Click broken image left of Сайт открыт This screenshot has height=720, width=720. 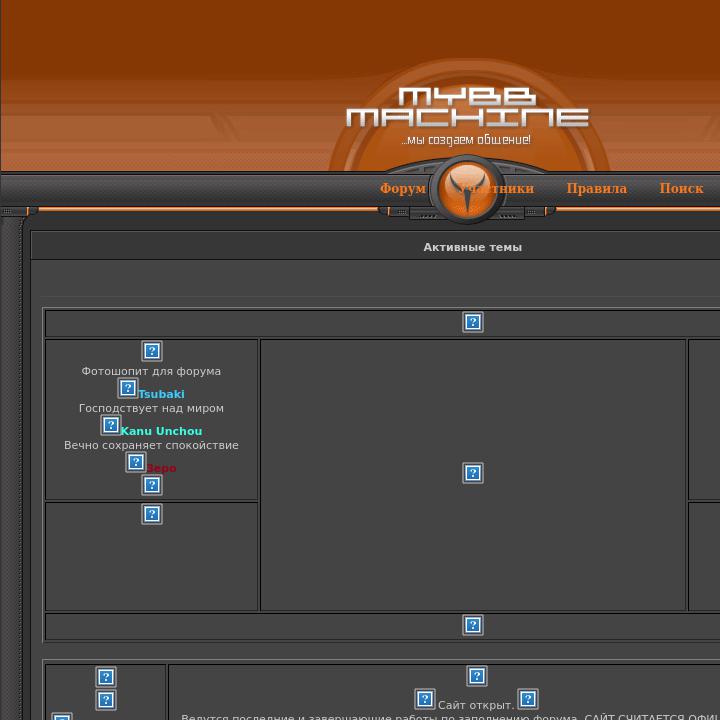click(x=425, y=699)
